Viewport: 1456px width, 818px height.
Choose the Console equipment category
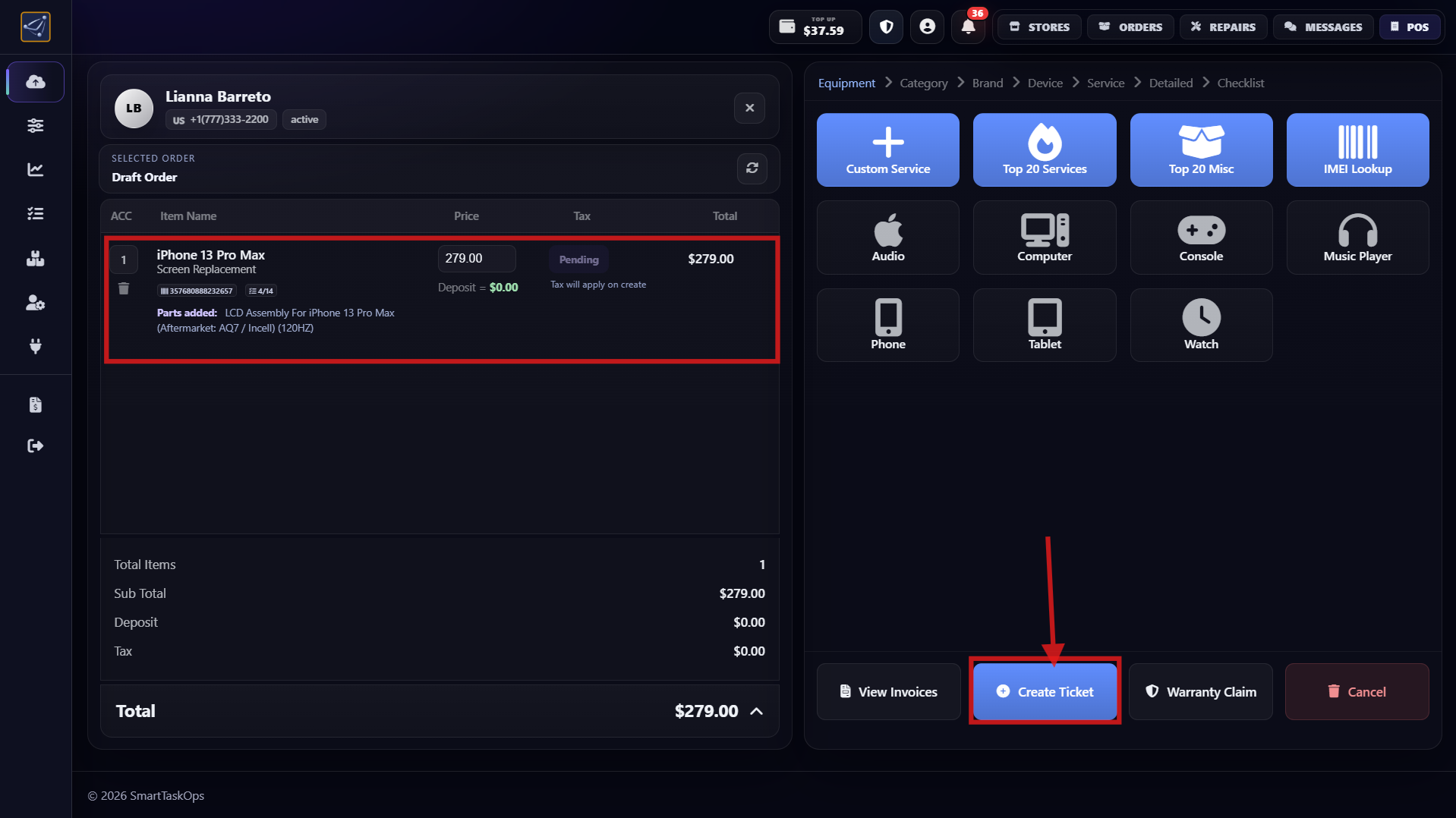tap(1202, 238)
